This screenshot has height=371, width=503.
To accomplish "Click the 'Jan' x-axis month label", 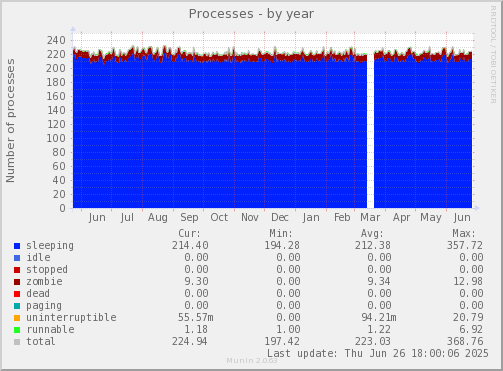I will 311,218.
